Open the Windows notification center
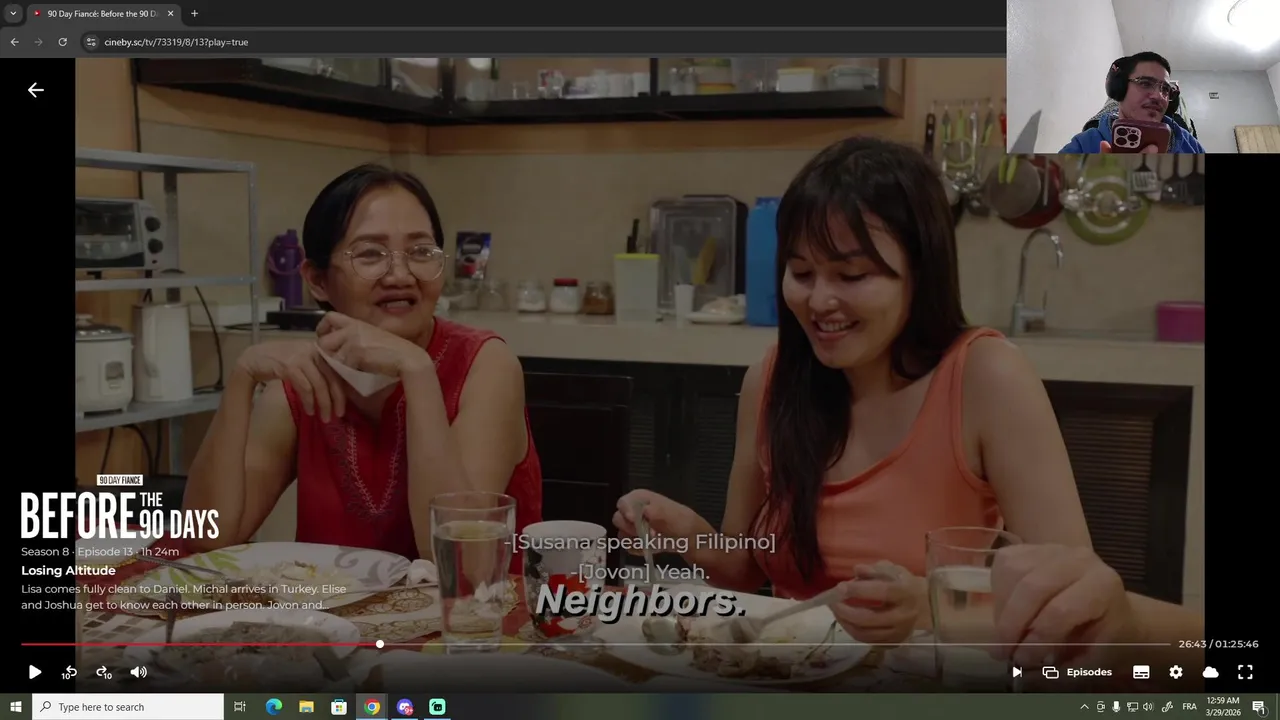Screen dimensions: 1280x720 point(1259,707)
